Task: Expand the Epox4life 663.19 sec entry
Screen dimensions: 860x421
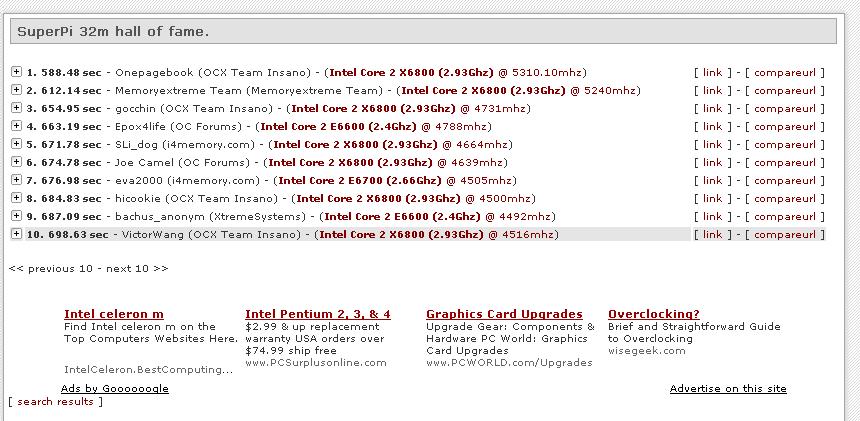Action: pyautogui.click(x=16, y=126)
